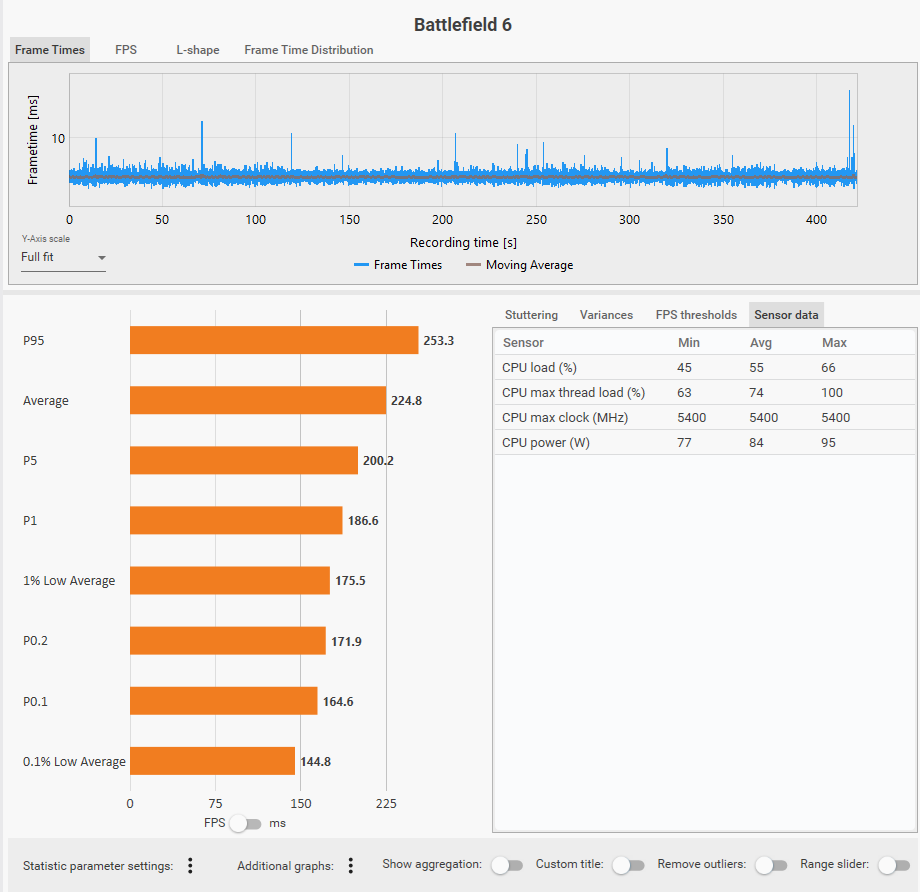Enable the Custom title toggle
Screen dimensions: 920x892
pos(628,865)
